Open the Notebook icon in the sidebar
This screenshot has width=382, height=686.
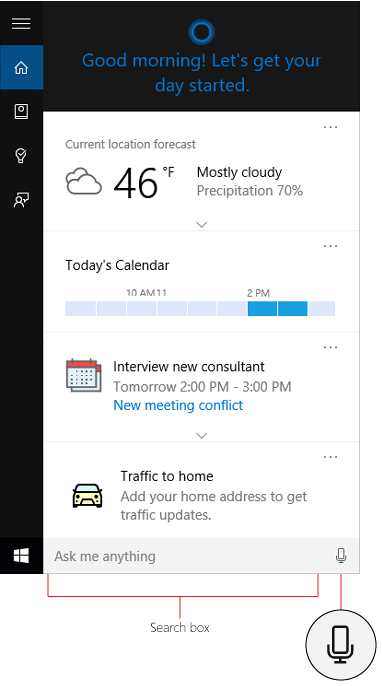click(21, 112)
